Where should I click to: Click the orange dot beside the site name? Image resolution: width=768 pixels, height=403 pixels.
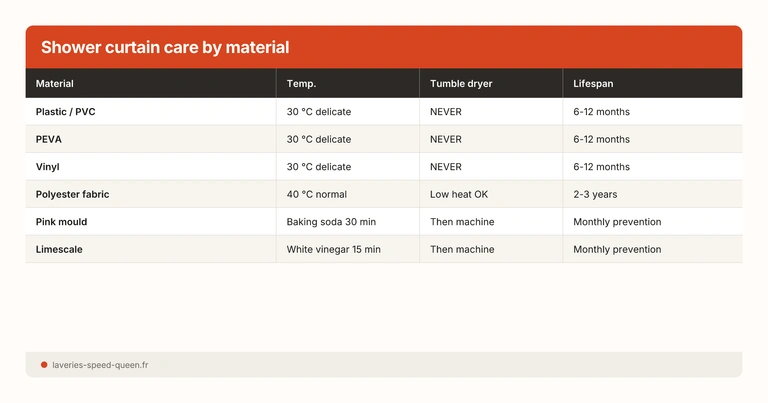pyautogui.click(x=44, y=365)
